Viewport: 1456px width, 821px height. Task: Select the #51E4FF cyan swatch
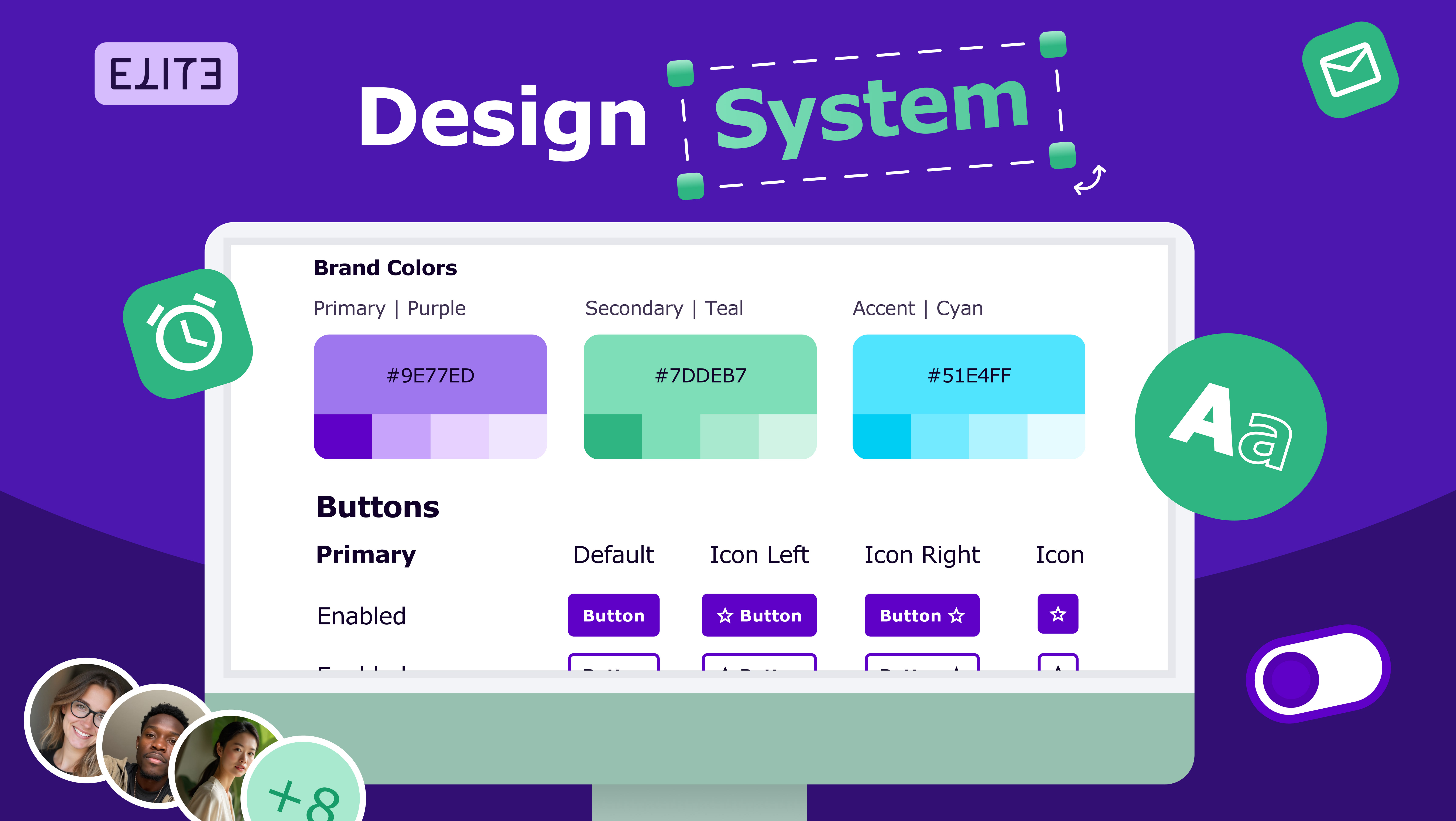point(969,374)
